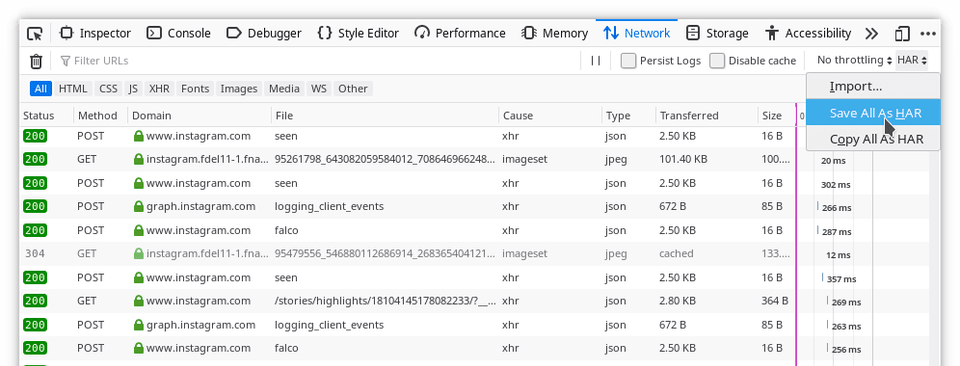Click the 364 B size cell
Viewport: 960px width, 366px height.
[774, 301]
